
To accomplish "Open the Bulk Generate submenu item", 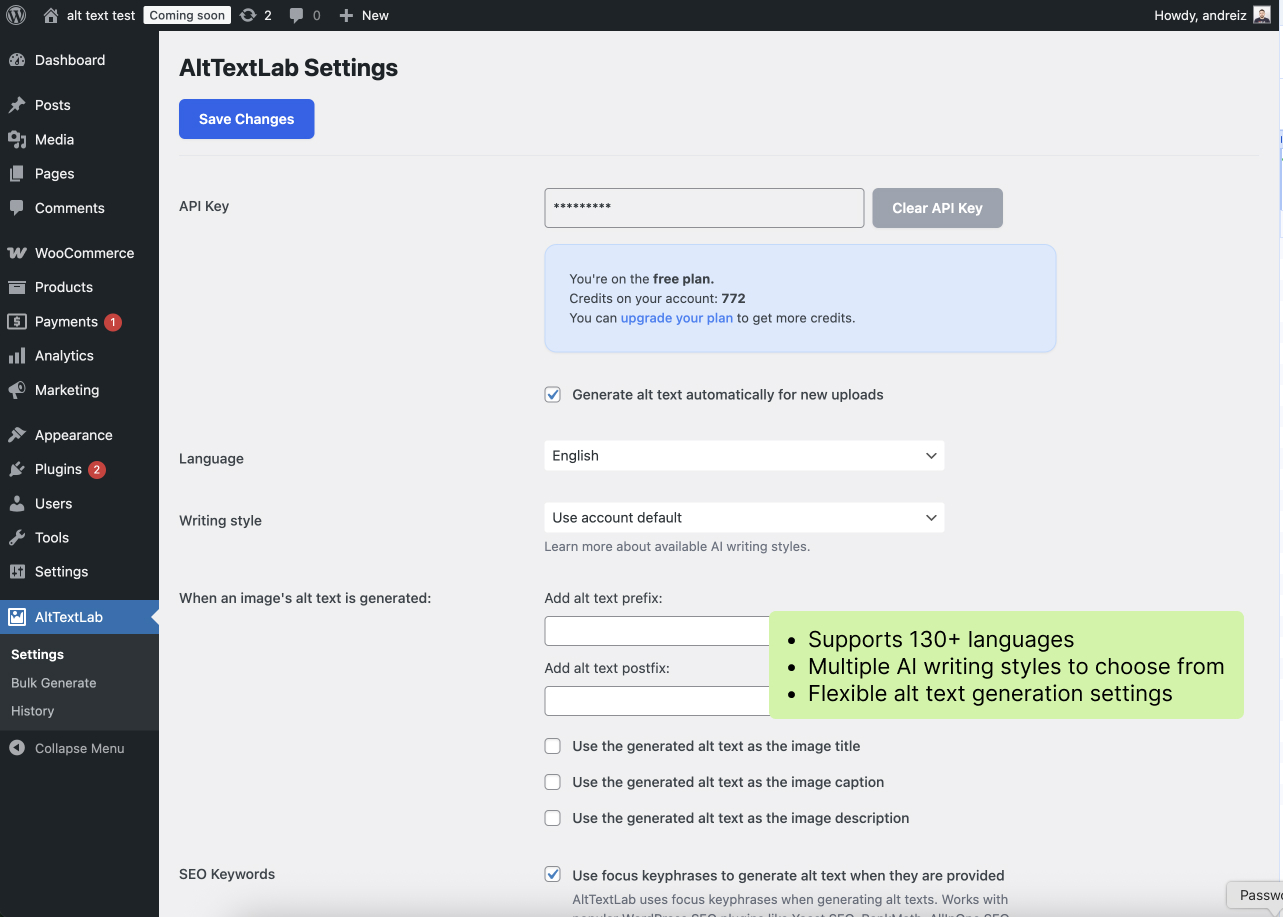I will click(54, 683).
